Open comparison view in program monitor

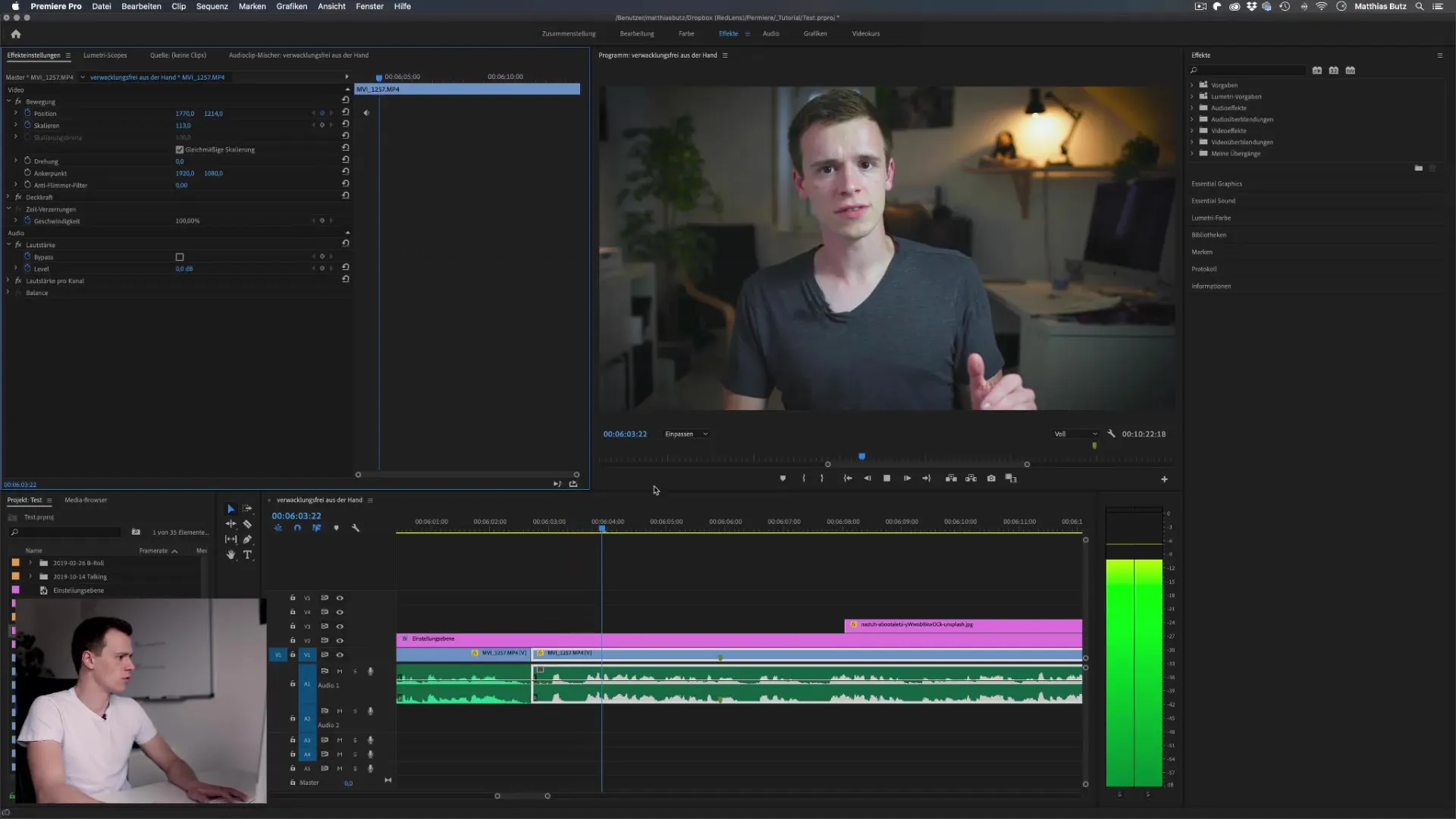[1011, 479]
